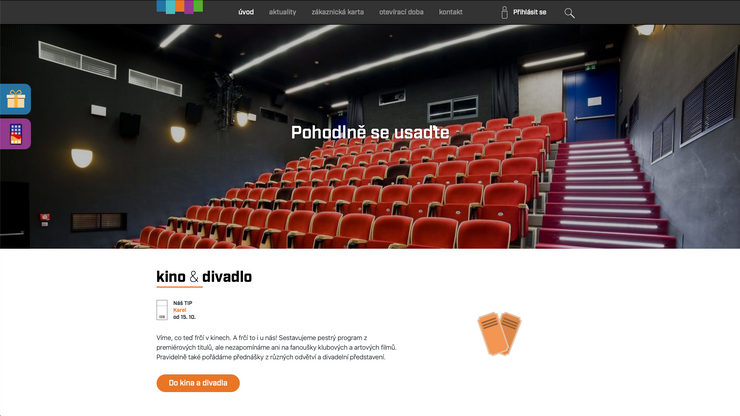The height and width of the screenshot is (416, 740).
Task: Click the Do kina a divadla button
Action: click(x=198, y=383)
